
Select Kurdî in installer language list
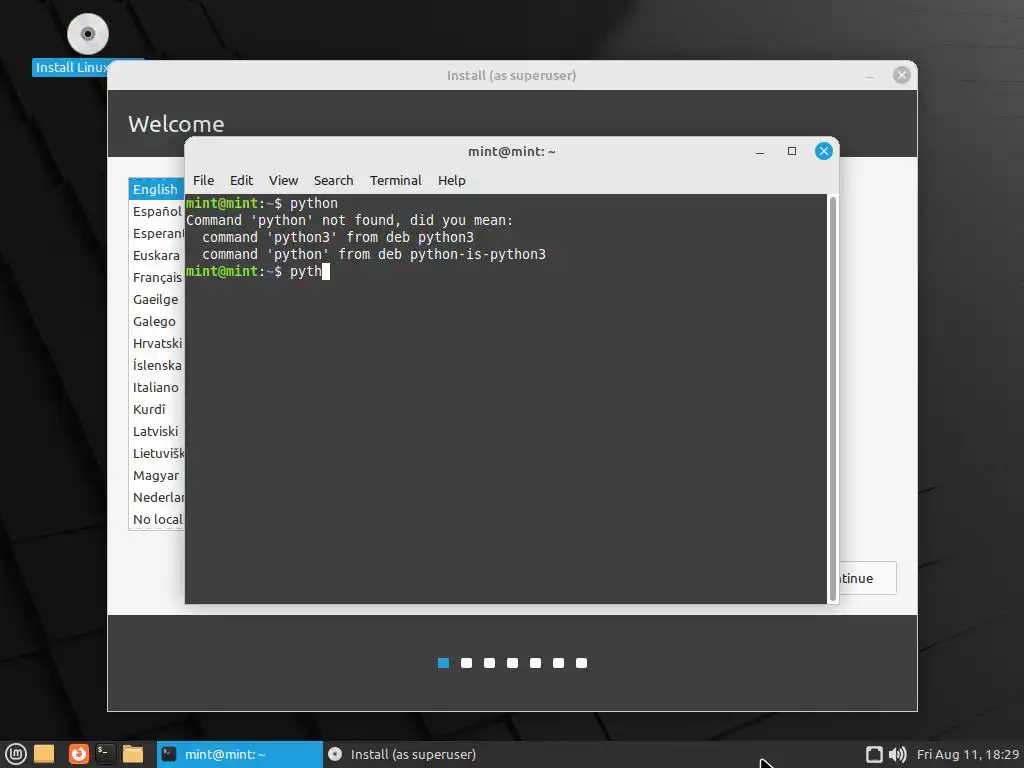click(x=156, y=409)
